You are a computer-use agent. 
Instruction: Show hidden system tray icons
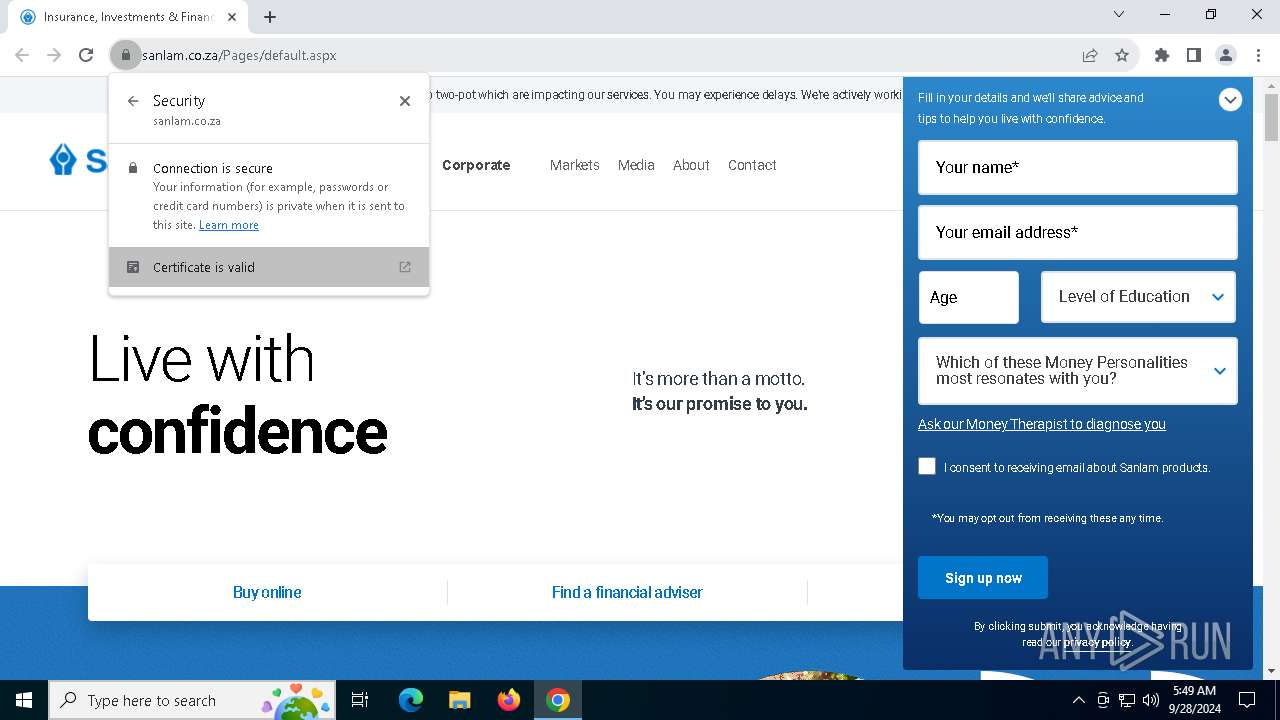click(1078, 700)
